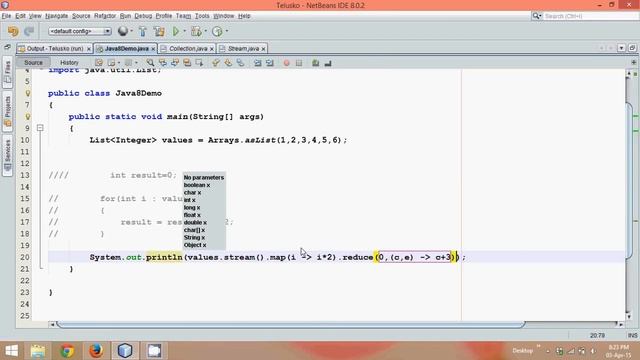Toggle Bookmark icon in editor toolbar
Image resolution: width=640 pixels, height=360 pixels.
tap(240, 63)
